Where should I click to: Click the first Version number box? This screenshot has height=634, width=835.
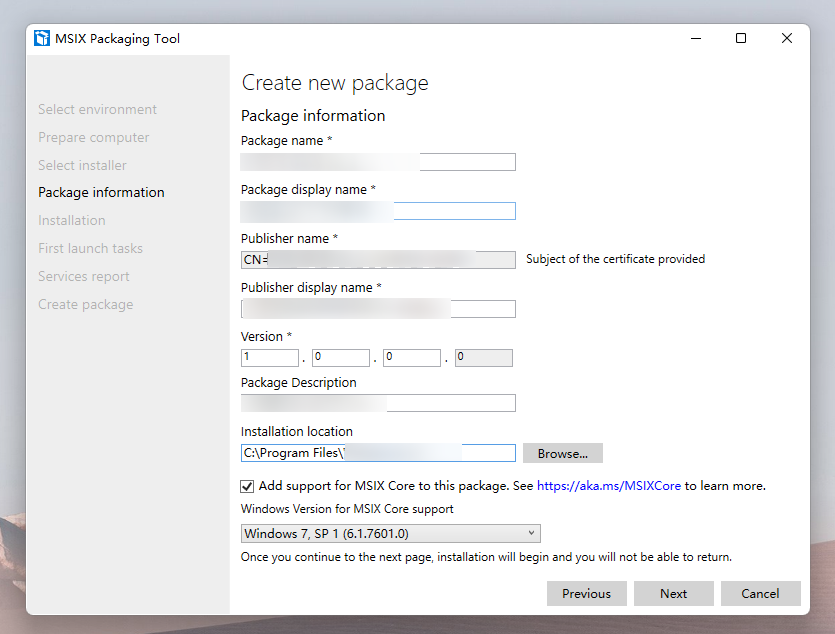[x=269, y=358]
